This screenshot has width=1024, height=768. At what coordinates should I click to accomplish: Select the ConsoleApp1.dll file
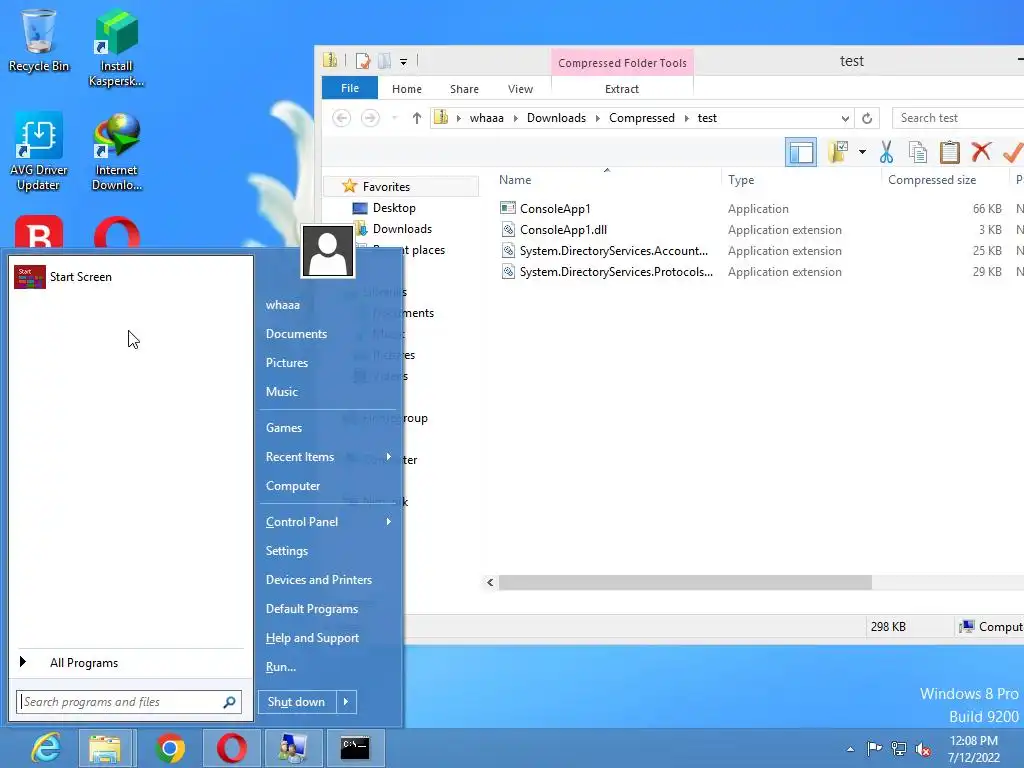[x=564, y=230]
